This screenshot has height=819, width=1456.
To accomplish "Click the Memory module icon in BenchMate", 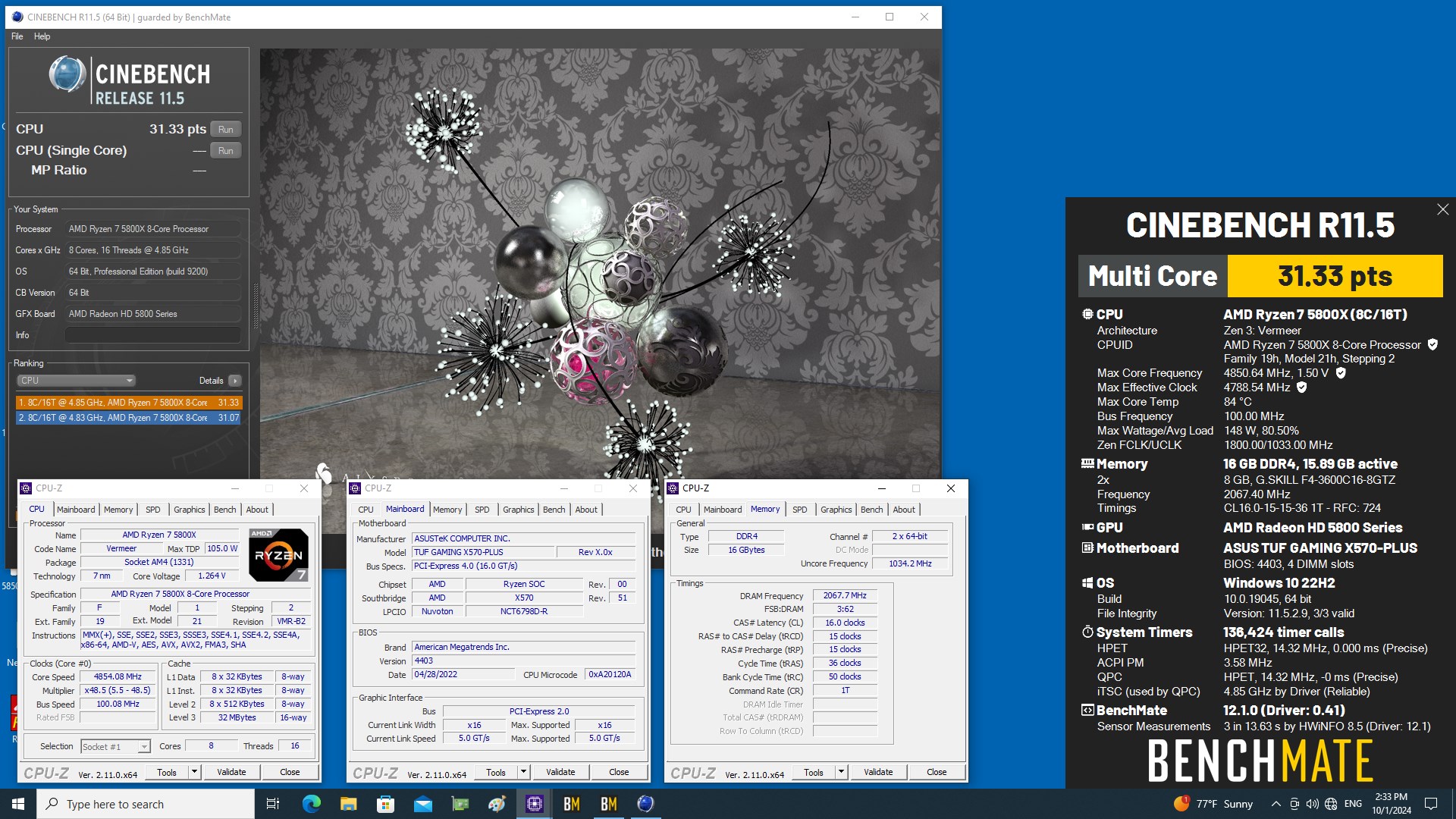I will pos(1087,463).
